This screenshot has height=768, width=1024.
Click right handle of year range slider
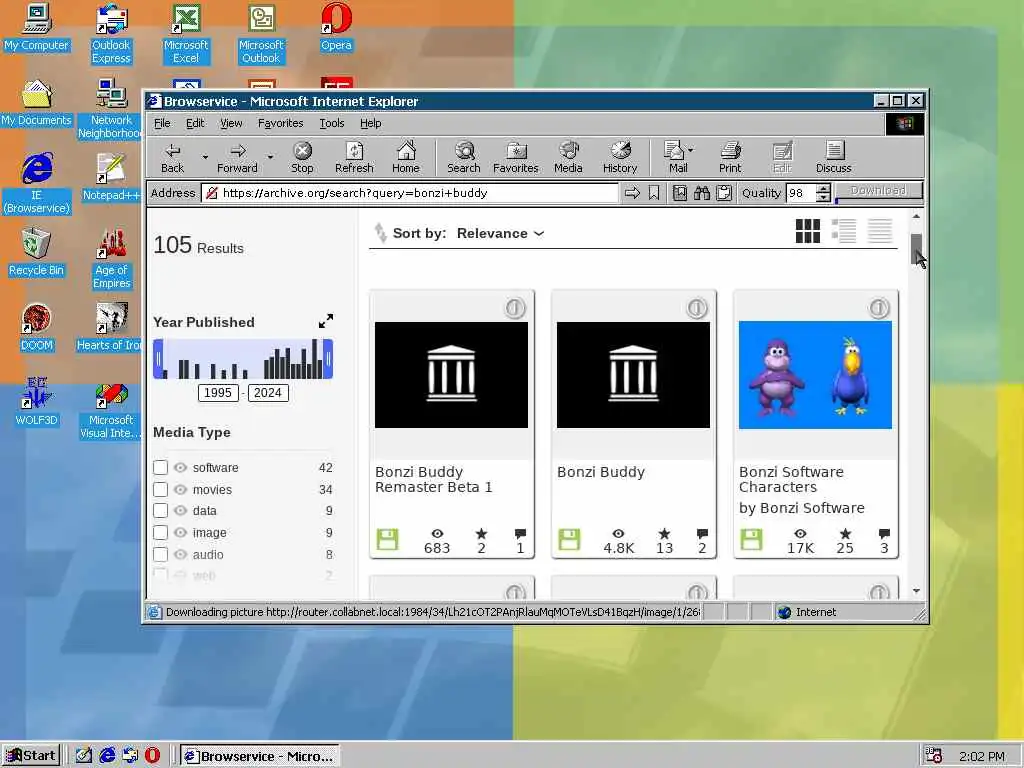(328, 359)
